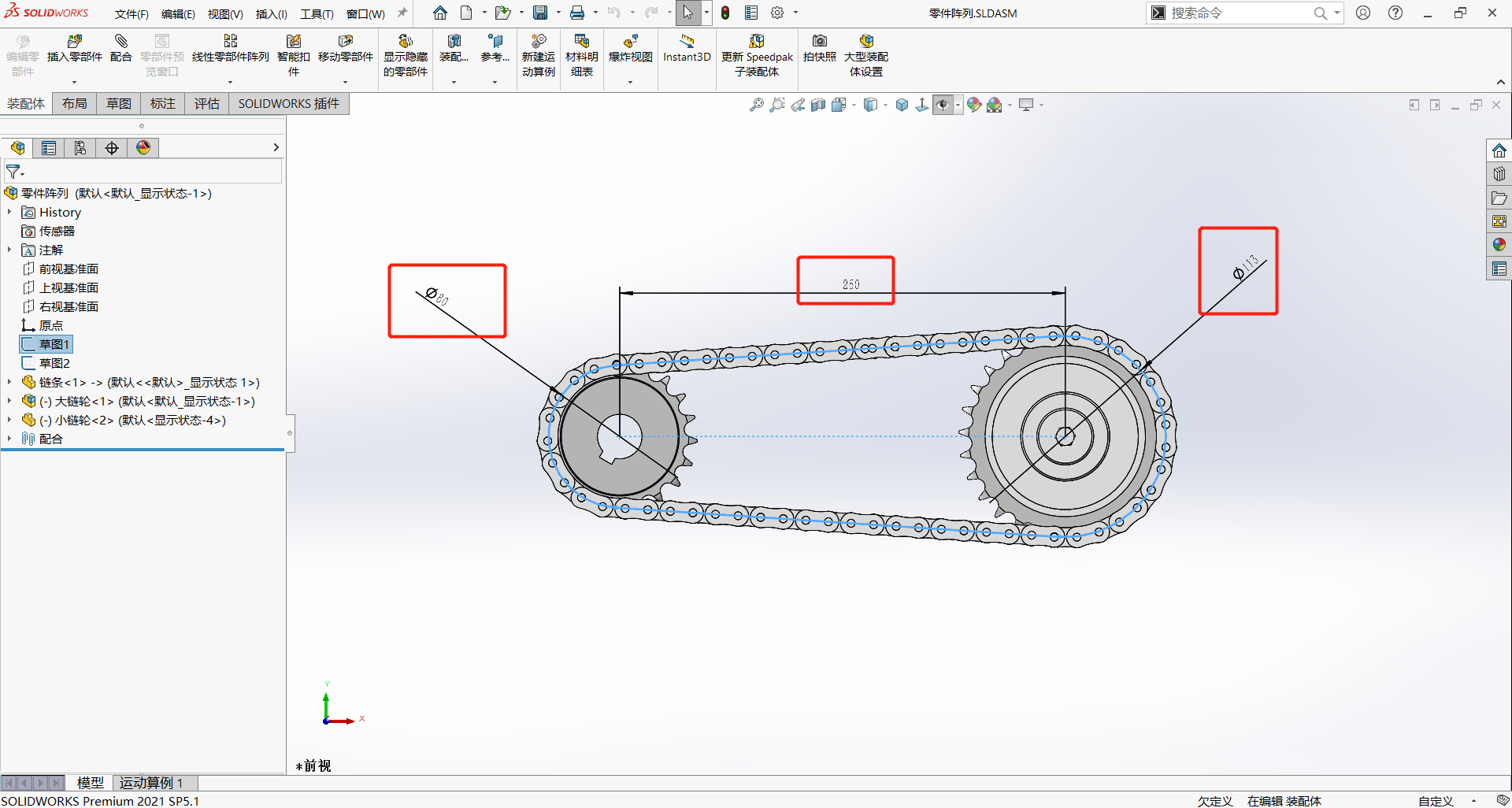This screenshot has width=1512, height=808.
Task: Click the Zoom to Area icon
Action: click(x=777, y=105)
